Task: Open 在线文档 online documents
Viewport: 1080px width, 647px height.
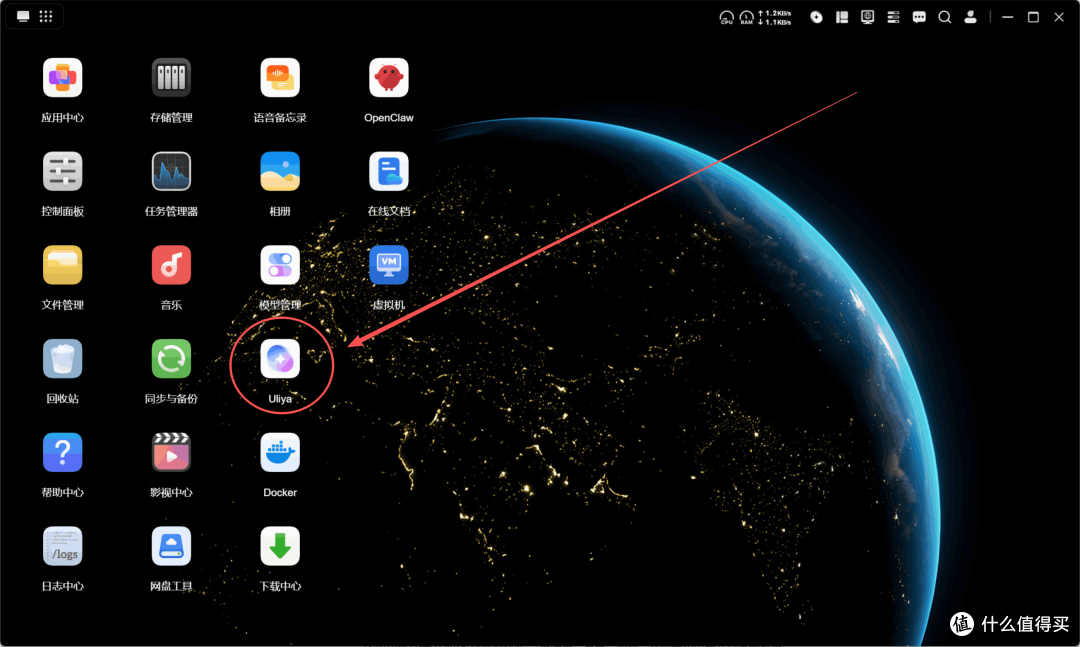Action: 389,172
